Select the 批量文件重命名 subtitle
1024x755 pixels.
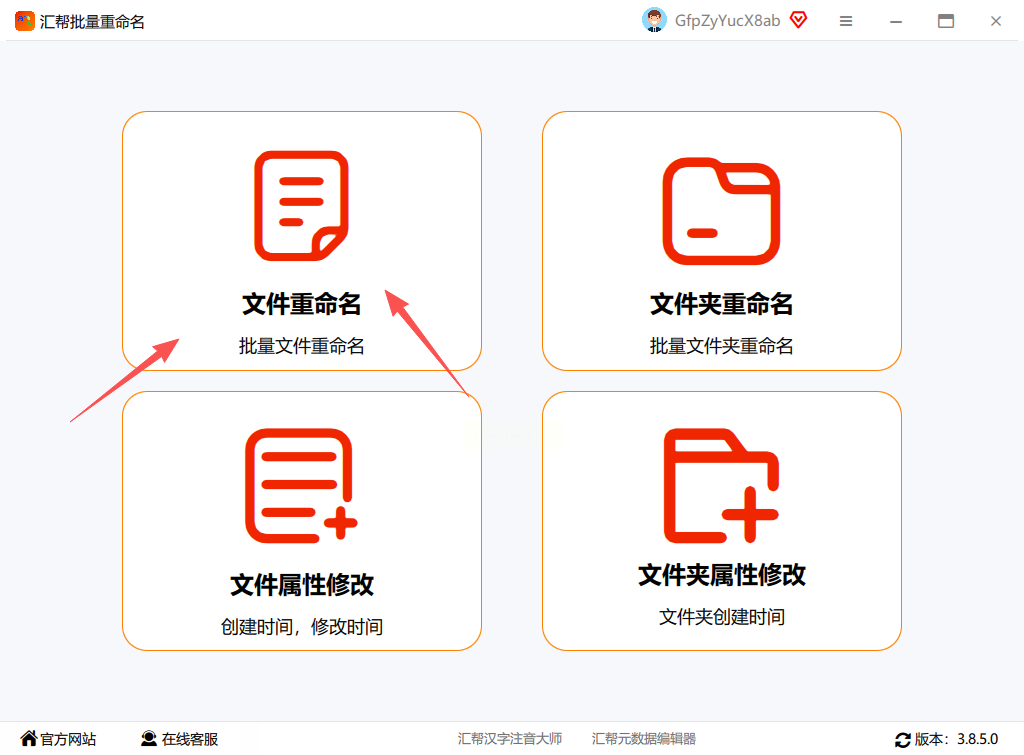point(301,345)
